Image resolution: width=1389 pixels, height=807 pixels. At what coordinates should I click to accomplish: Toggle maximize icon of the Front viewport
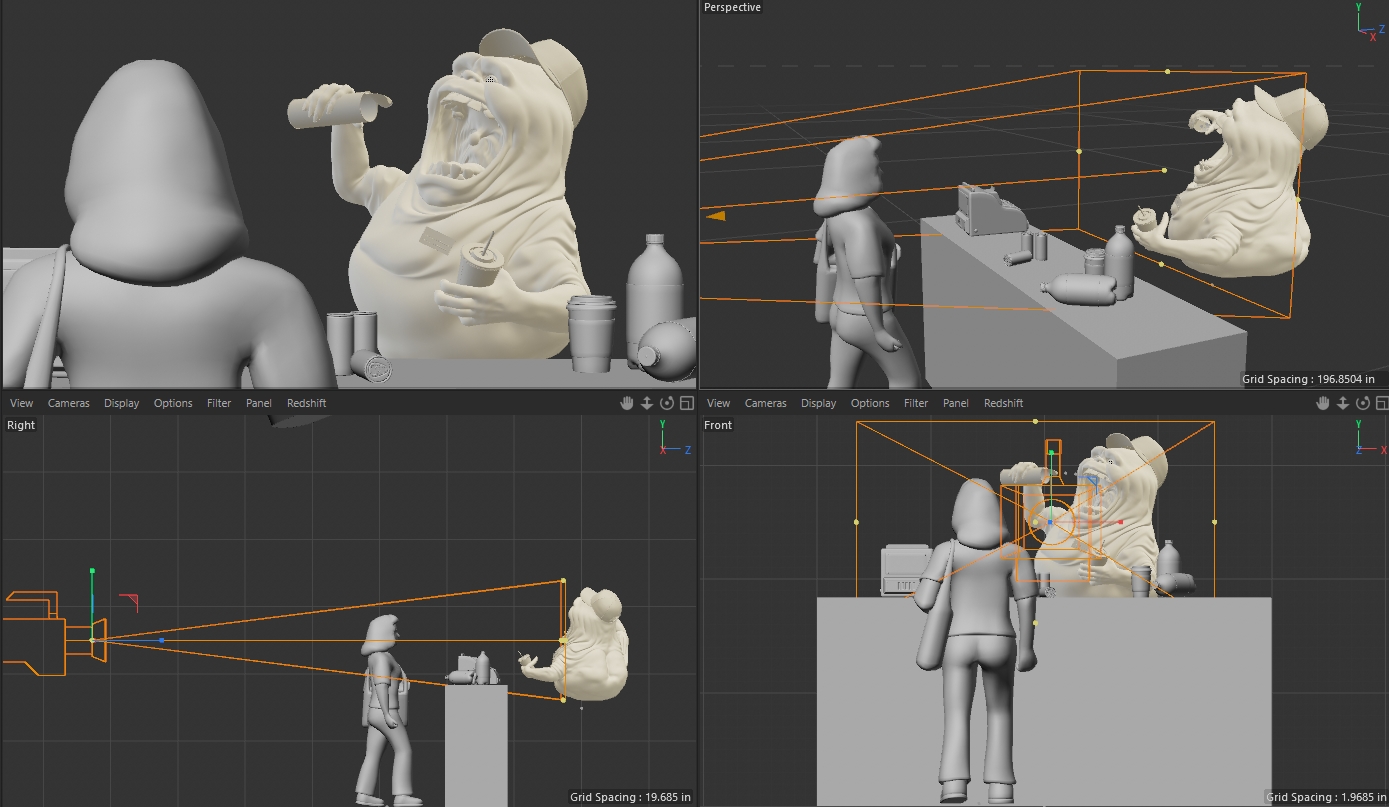click(x=1382, y=403)
